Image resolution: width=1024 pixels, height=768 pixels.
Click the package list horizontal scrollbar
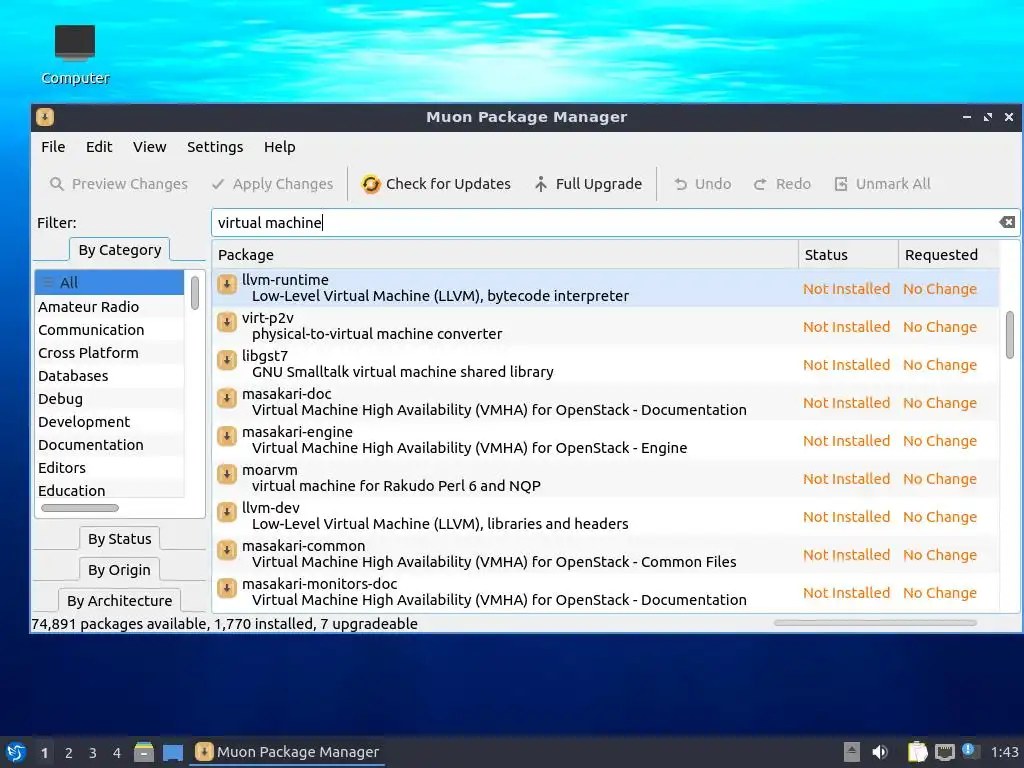[875, 623]
